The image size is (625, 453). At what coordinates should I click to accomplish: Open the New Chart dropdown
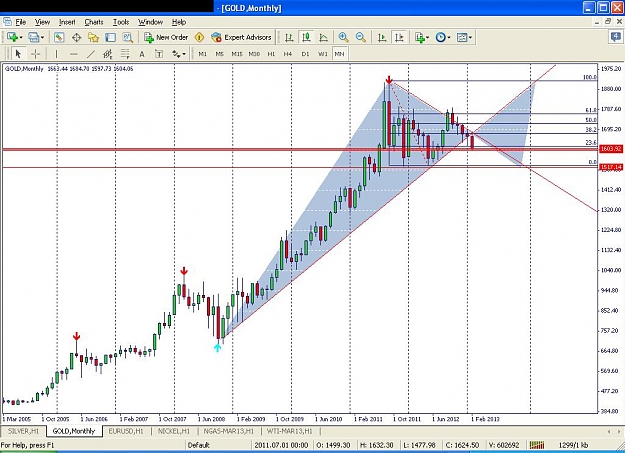14,37
